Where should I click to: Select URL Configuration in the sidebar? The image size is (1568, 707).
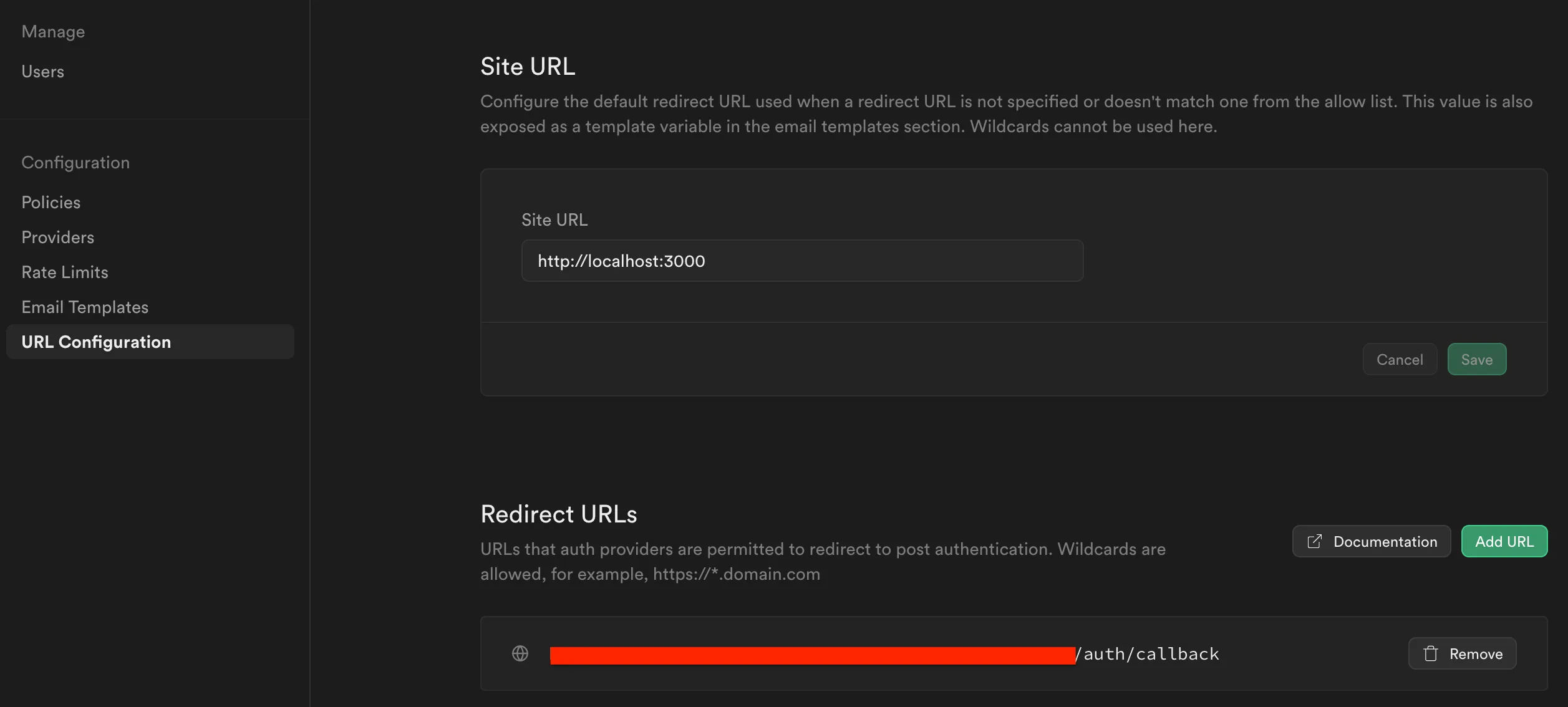pos(95,342)
